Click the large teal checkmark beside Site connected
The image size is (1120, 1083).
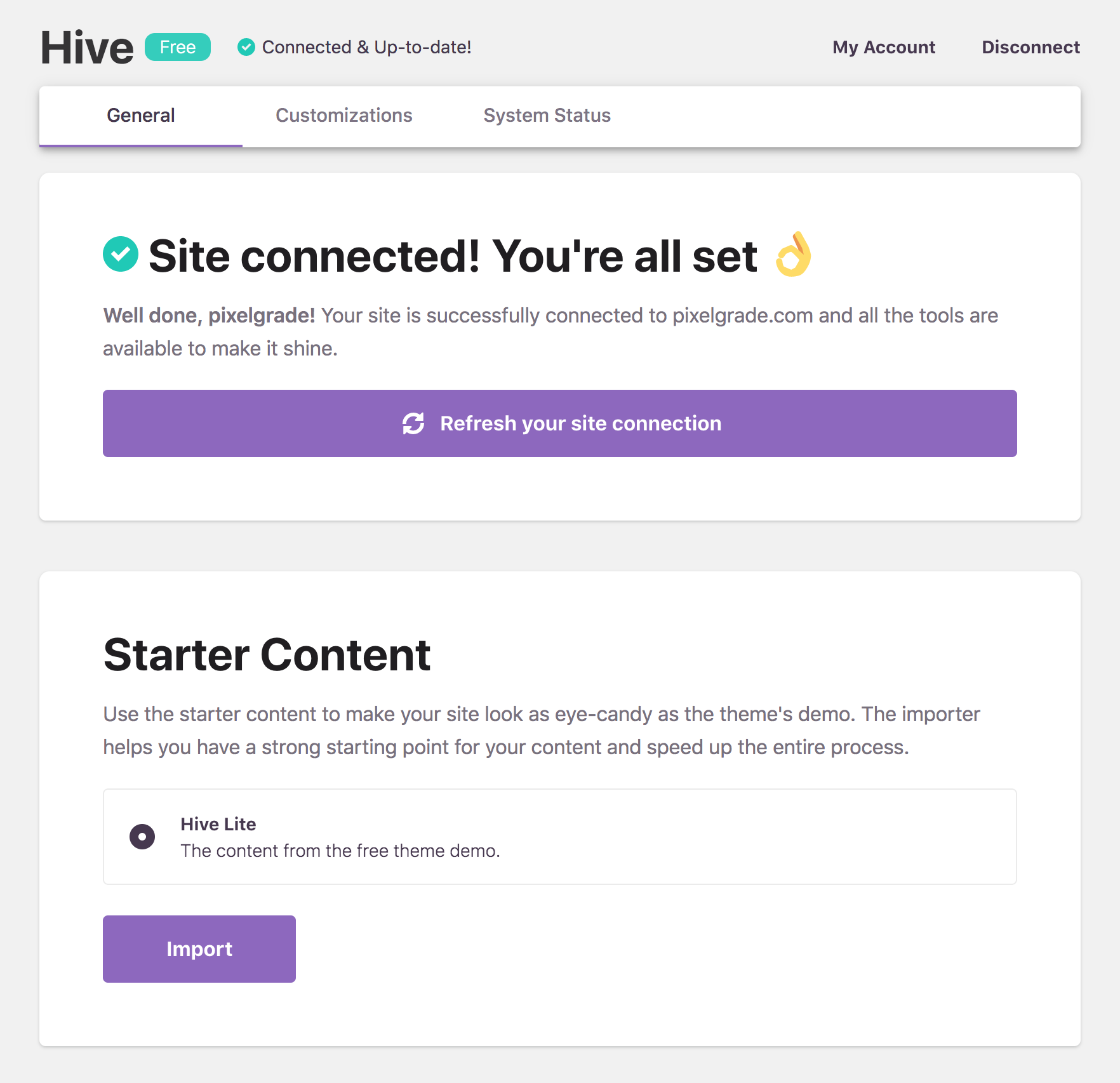tap(121, 254)
